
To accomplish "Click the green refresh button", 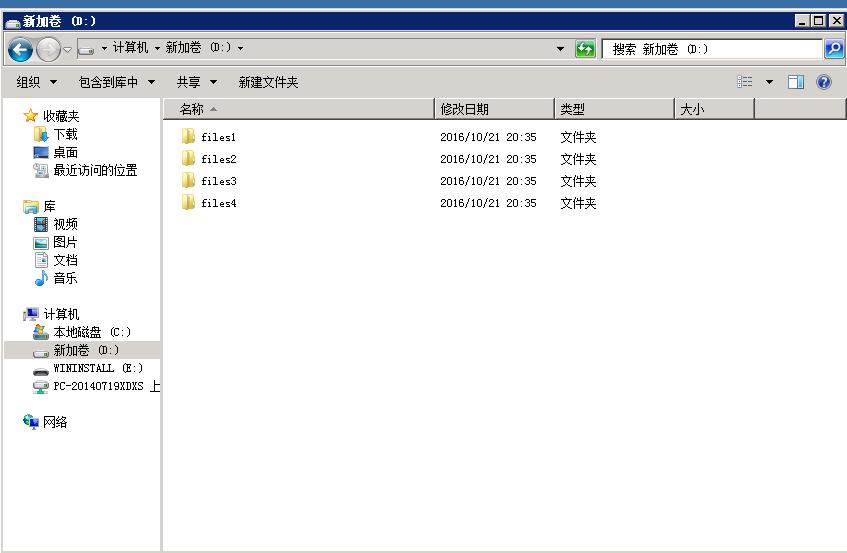I will click(585, 49).
